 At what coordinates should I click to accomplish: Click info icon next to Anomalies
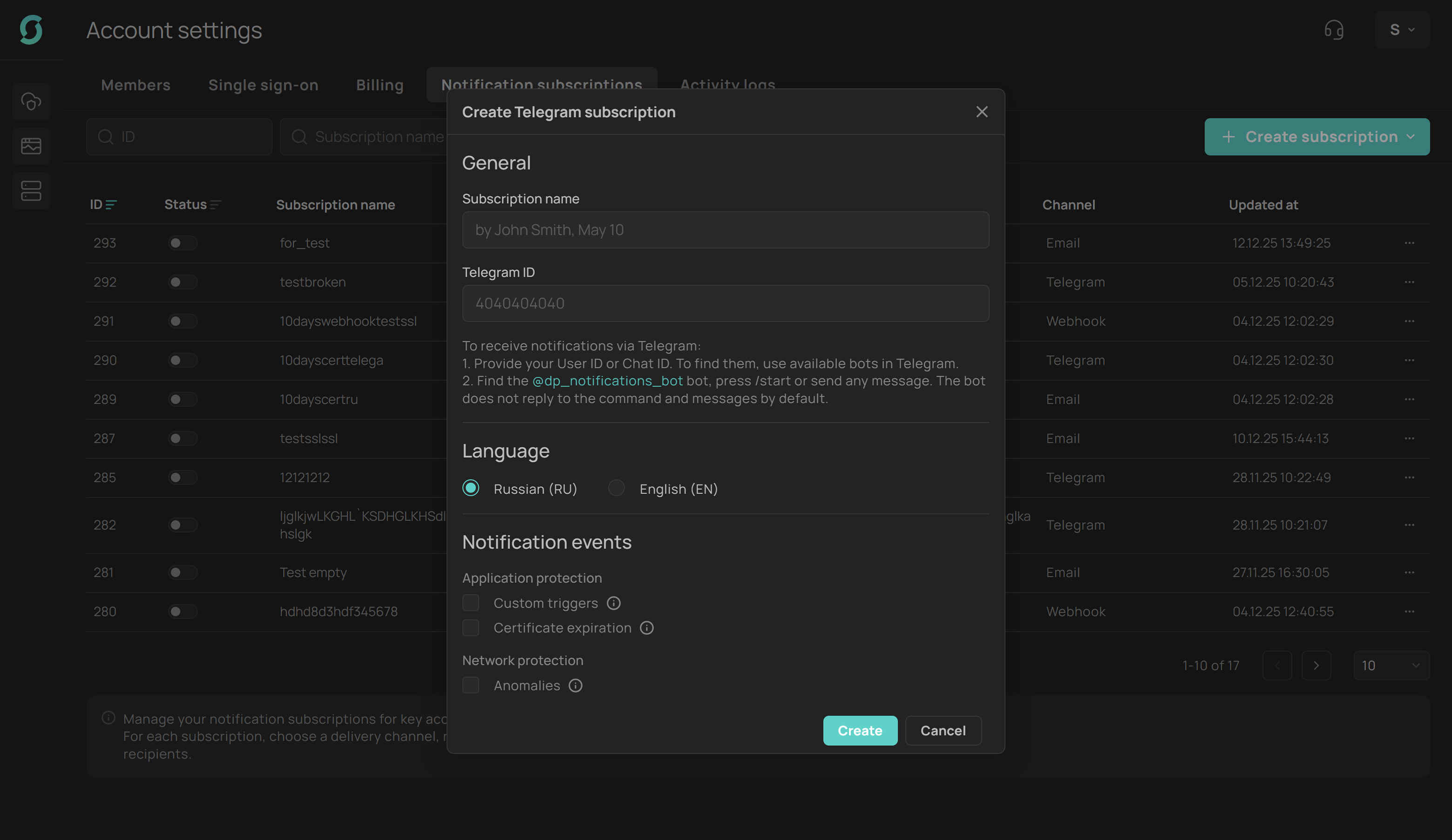point(575,685)
